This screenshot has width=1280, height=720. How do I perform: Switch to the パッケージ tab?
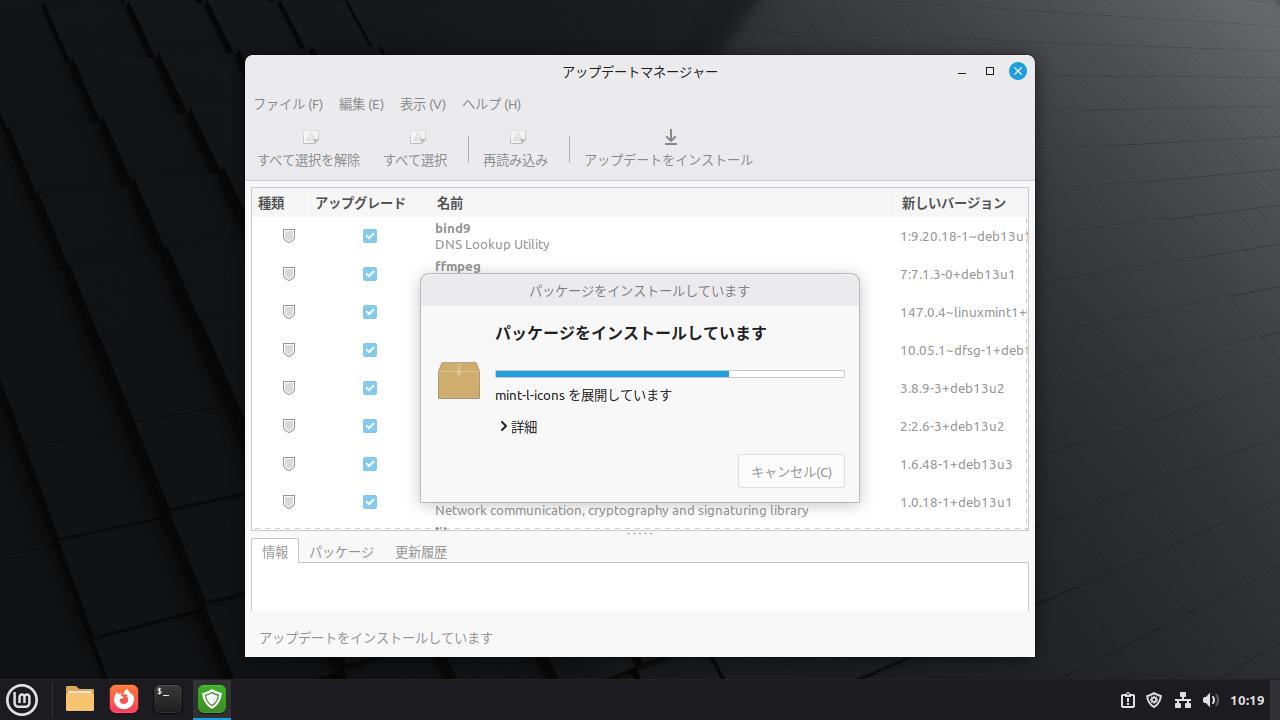point(341,552)
